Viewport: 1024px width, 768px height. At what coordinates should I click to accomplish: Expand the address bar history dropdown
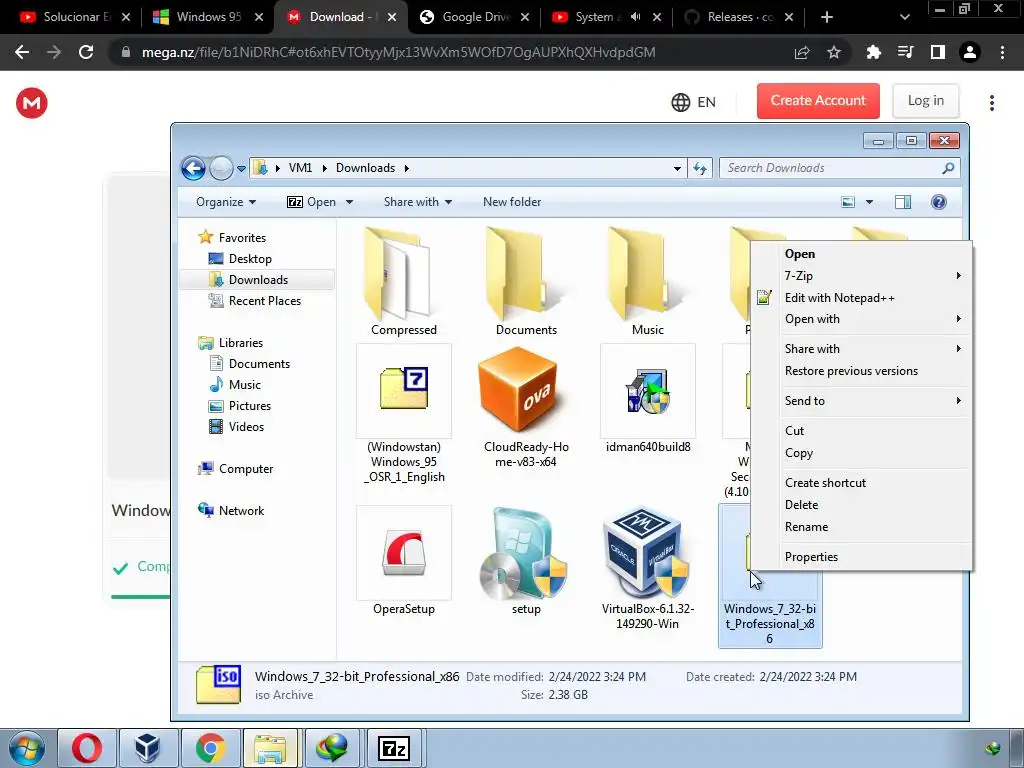pos(677,168)
